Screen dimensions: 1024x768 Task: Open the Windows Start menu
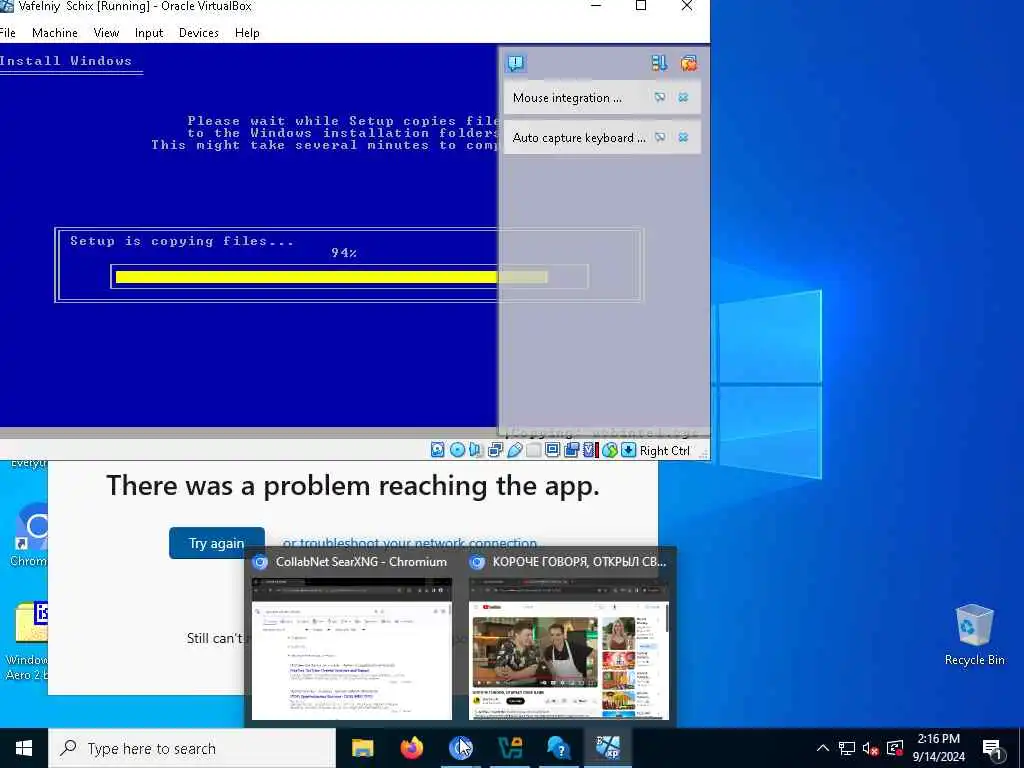pos(24,748)
